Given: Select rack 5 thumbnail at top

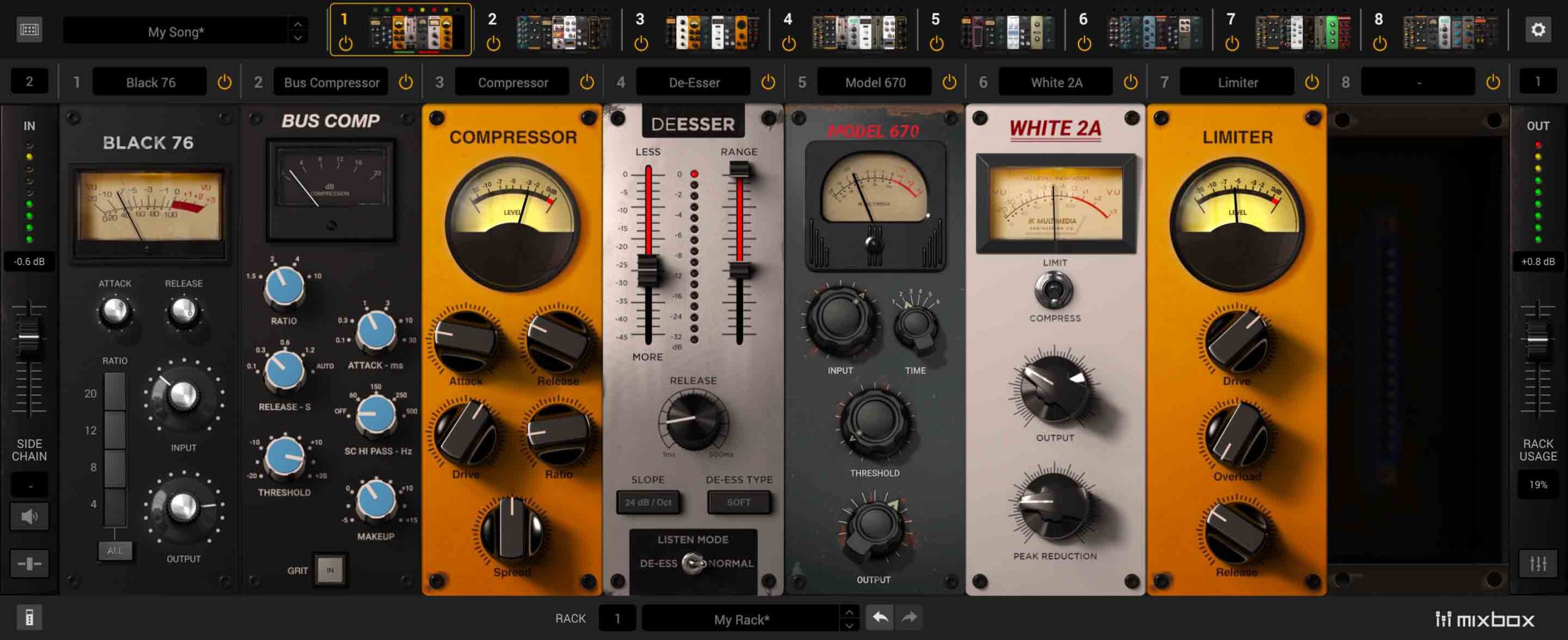Looking at the screenshot, I should click(x=1007, y=31).
